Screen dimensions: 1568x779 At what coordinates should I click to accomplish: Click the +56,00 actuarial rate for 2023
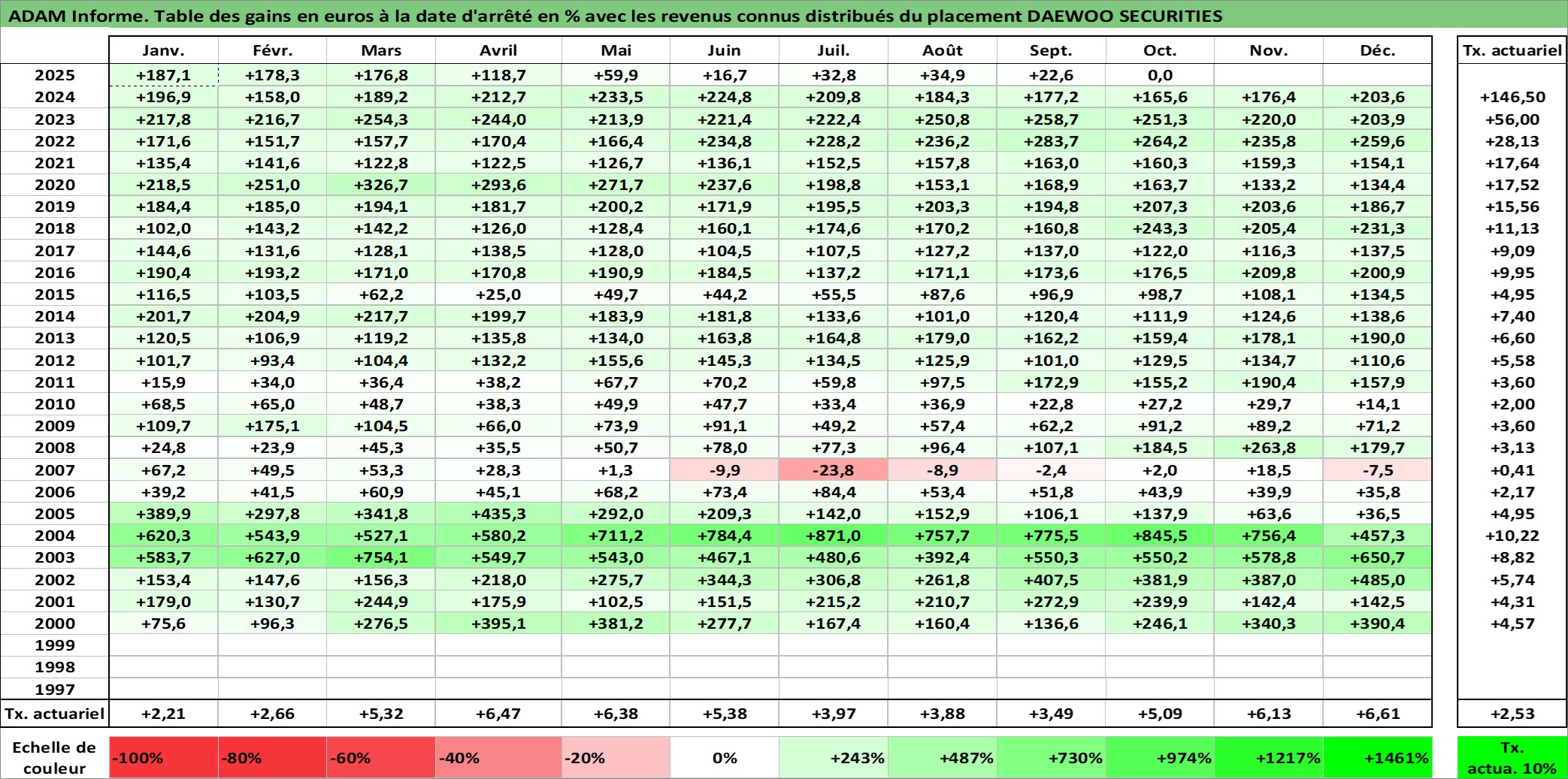pyautogui.click(x=1512, y=119)
